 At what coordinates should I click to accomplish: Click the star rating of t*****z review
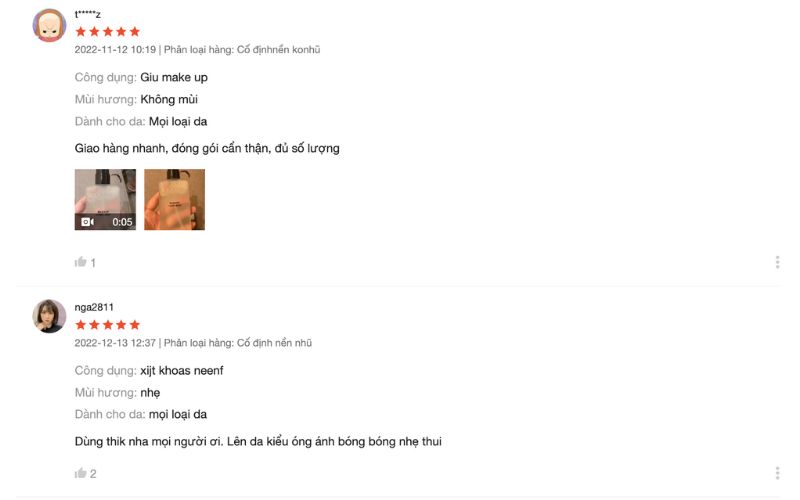pos(108,32)
